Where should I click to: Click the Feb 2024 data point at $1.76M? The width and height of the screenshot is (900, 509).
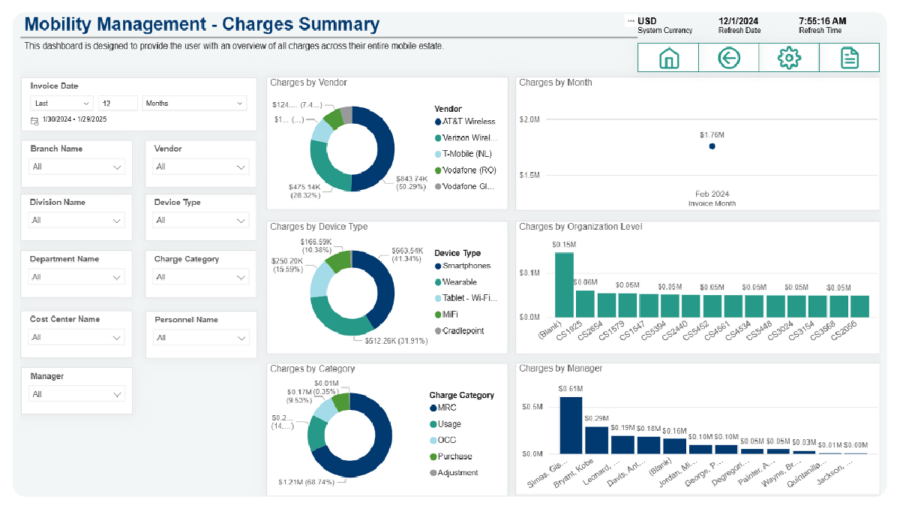click(712, 146)
